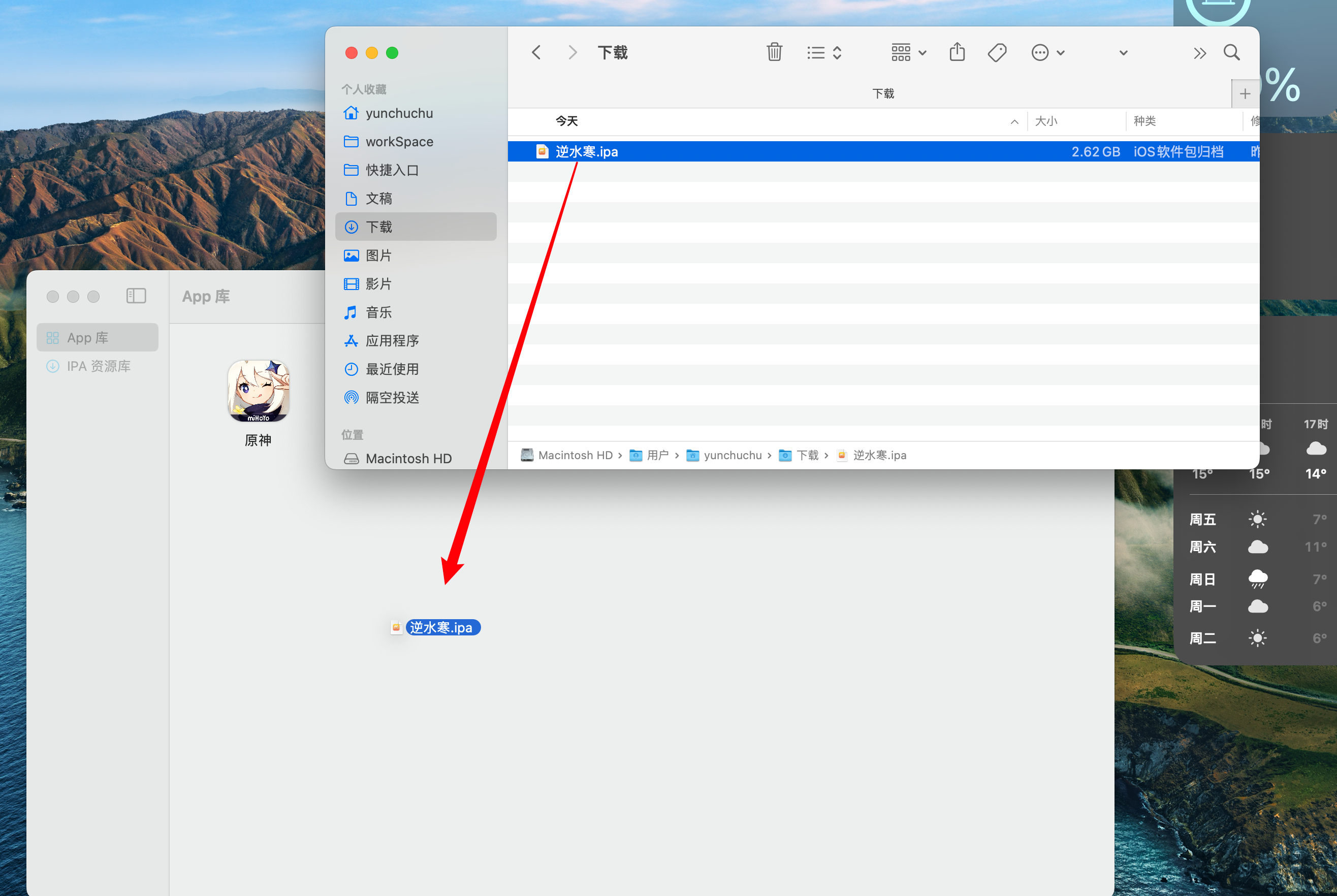Click the delete/trash icon in Finder

(x=775, y=52)
